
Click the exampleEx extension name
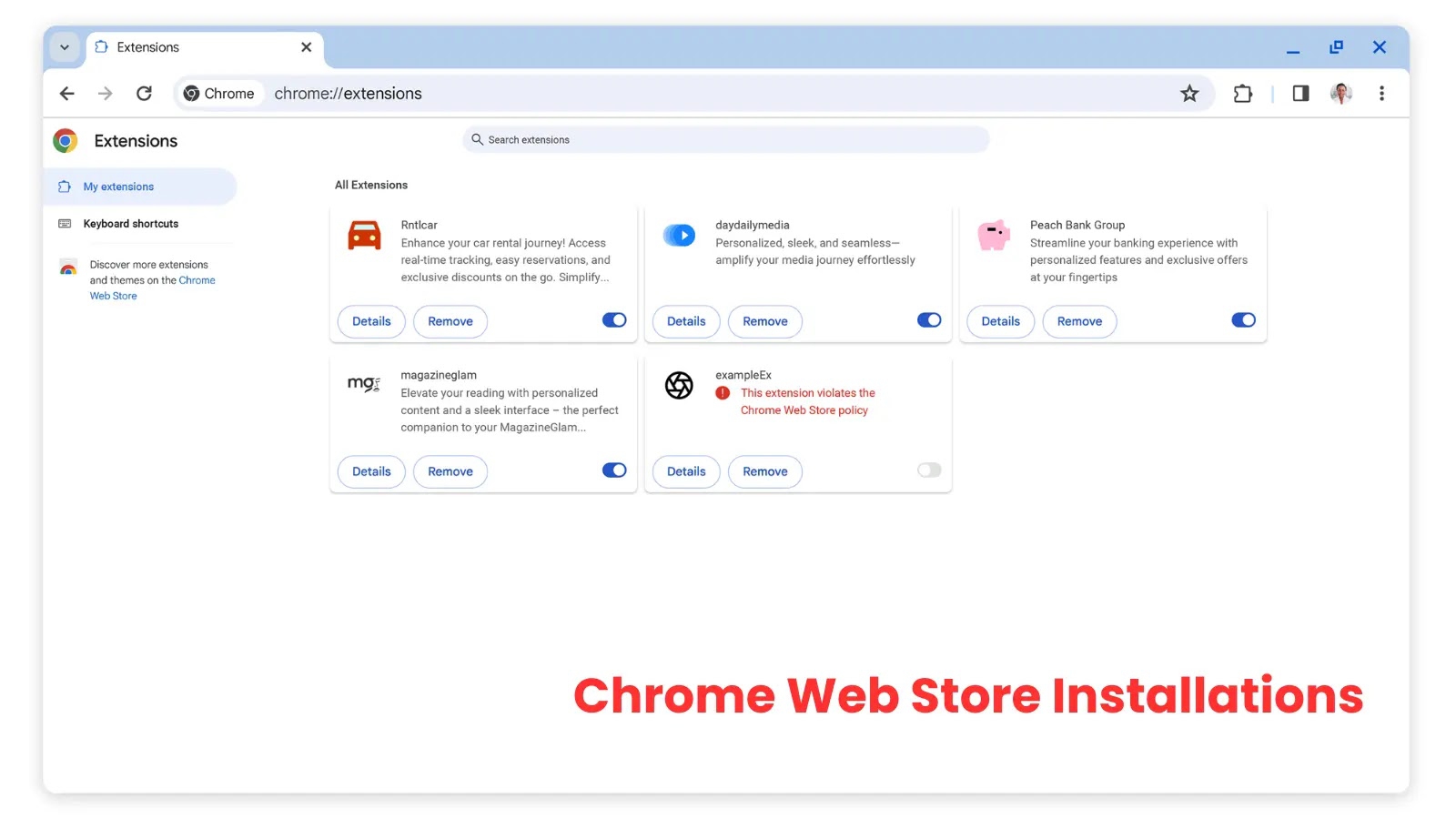tap(743, 375)
